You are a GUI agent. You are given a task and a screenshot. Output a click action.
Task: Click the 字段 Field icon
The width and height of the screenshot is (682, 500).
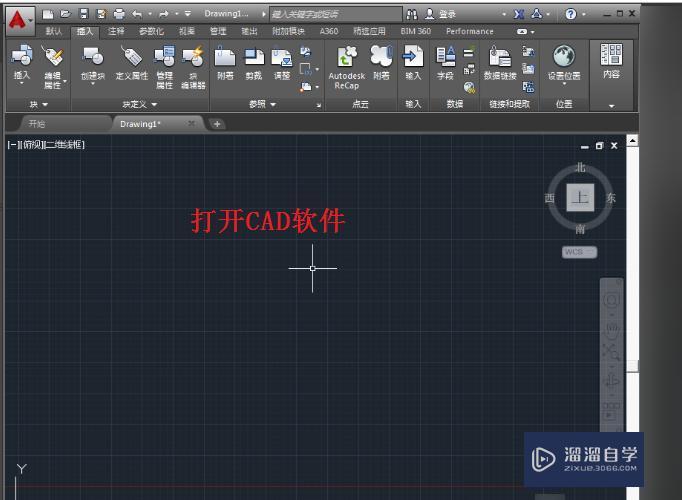click(445, 57)
